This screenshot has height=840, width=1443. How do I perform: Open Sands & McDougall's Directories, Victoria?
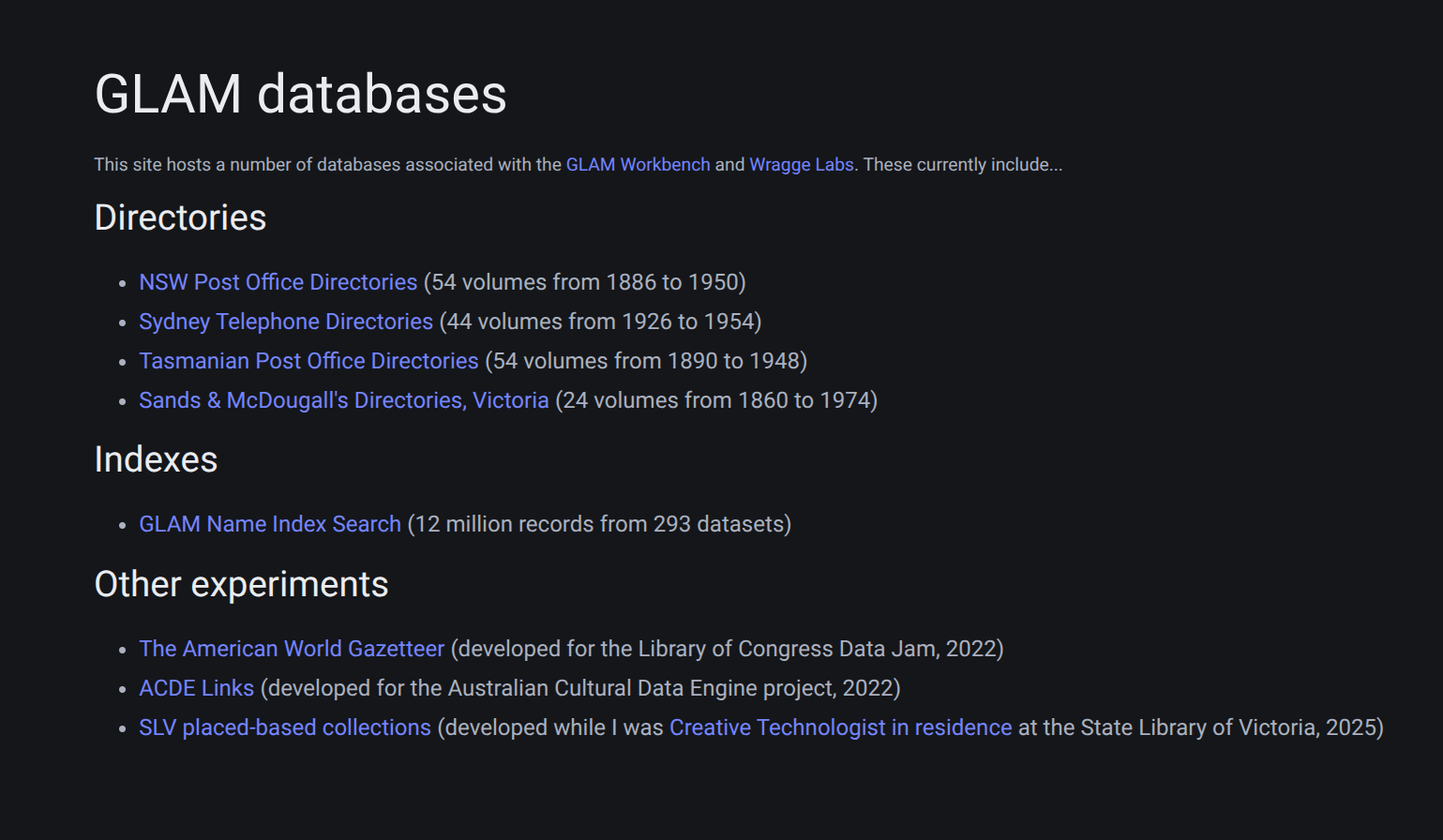pos(344,400)
